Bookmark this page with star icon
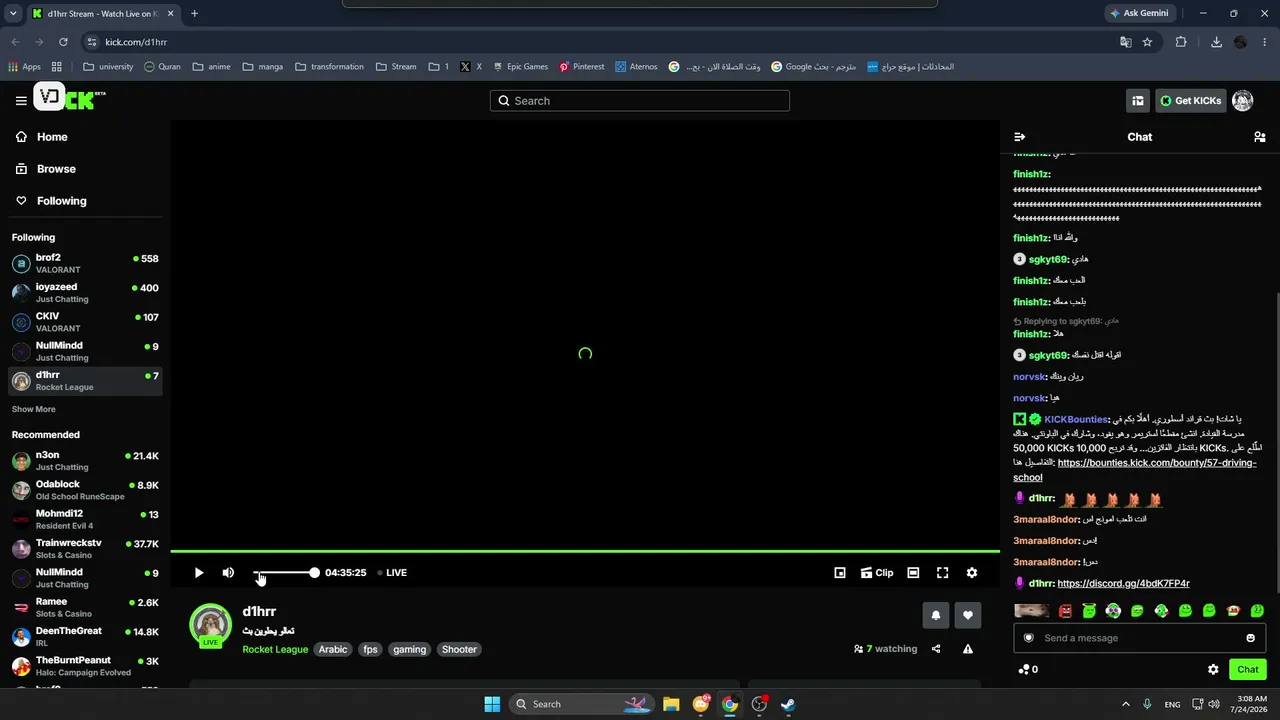Screen dimensions: 1280x720 click(x=1147, y=42)
